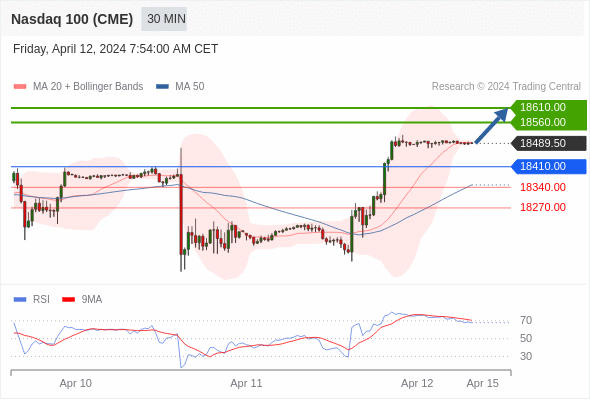Toggle the RSI legend label
Image resolution: width=590 pixels, height=400 pixels.
41,300
